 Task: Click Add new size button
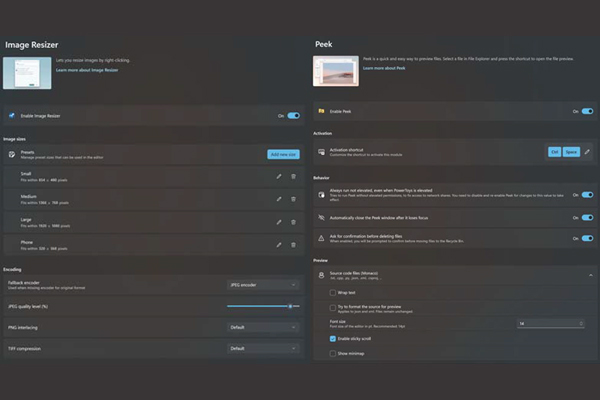coord(283,154)
